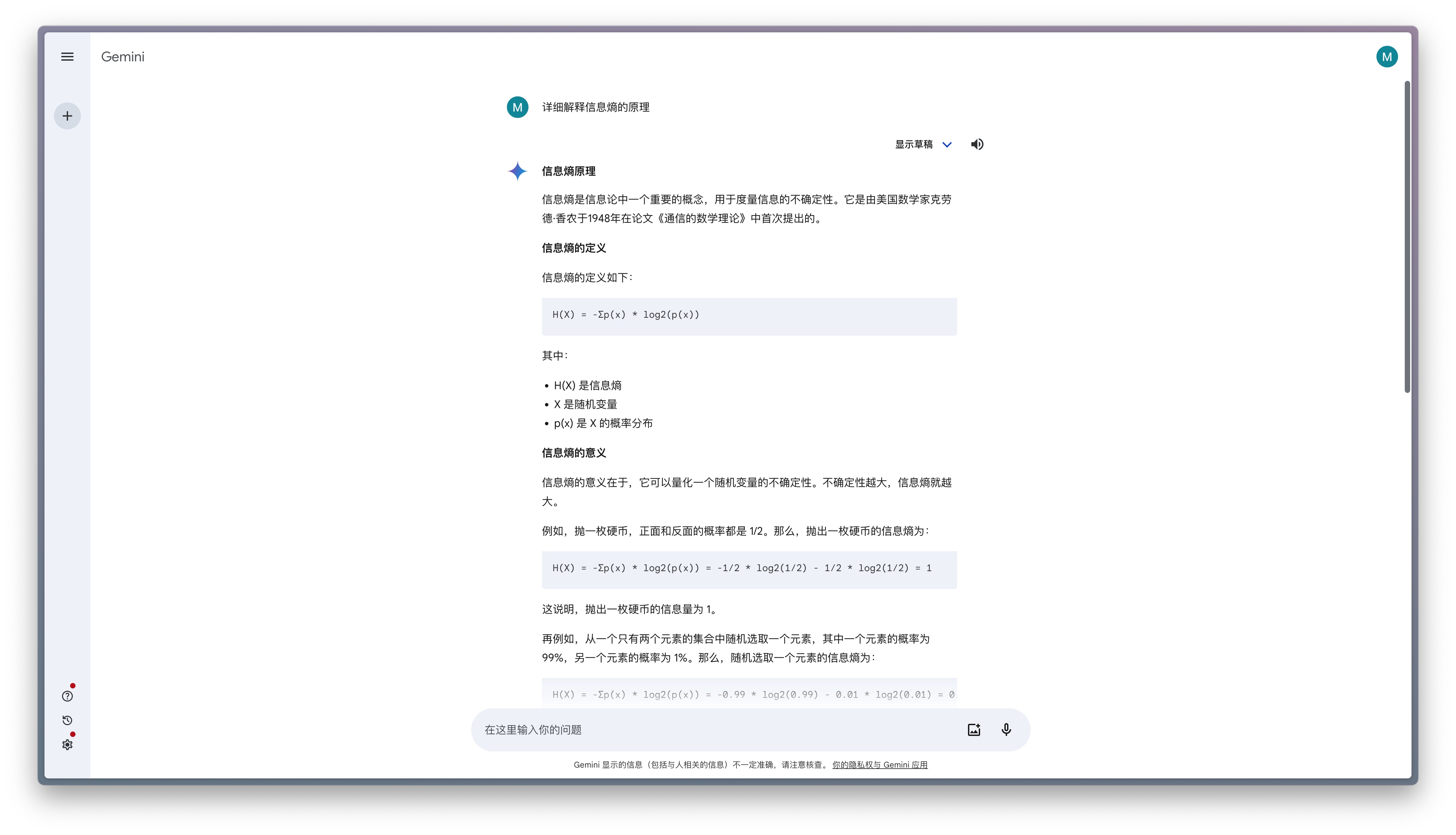Click the vertical scrollbar on right
Screen dimensions: 1456x835
coord(1407,236)
